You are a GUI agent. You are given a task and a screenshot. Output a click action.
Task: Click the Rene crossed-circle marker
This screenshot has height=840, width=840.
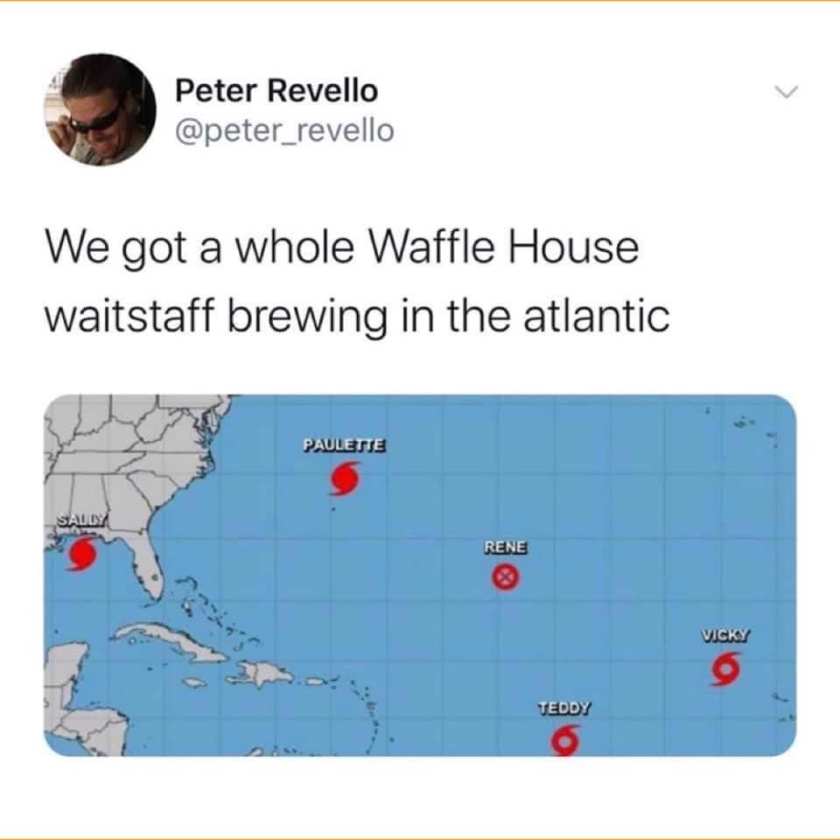coord(506,577)
